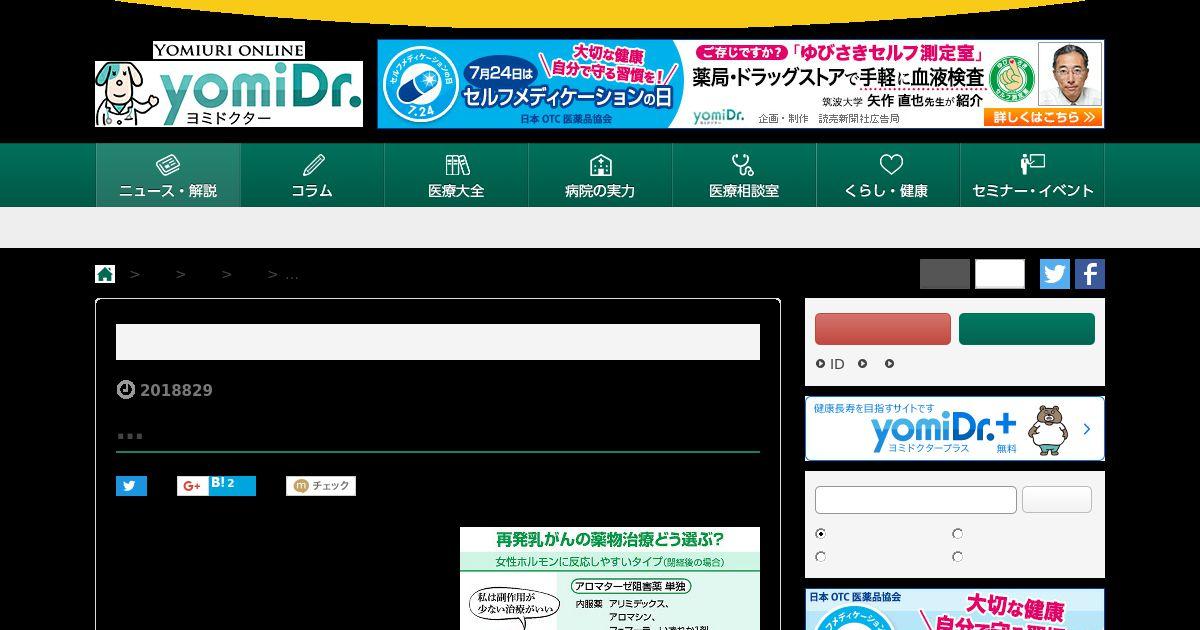This screenshot has width=1200, height=630.
Task: Click 詳しくはこちら button in top banner
Action: click(x=1043, y=117)
